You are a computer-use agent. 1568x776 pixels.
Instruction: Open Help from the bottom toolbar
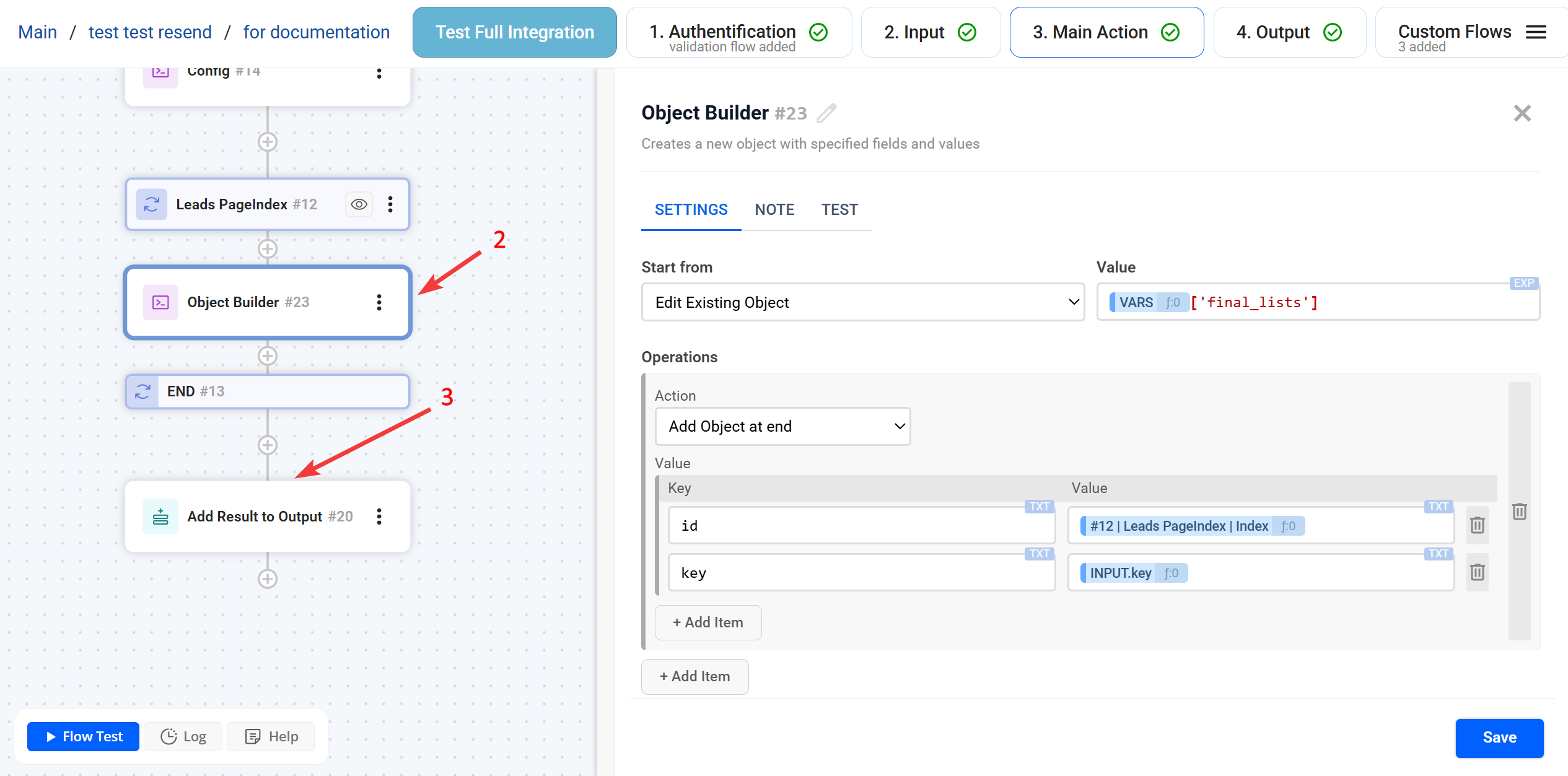270,736
